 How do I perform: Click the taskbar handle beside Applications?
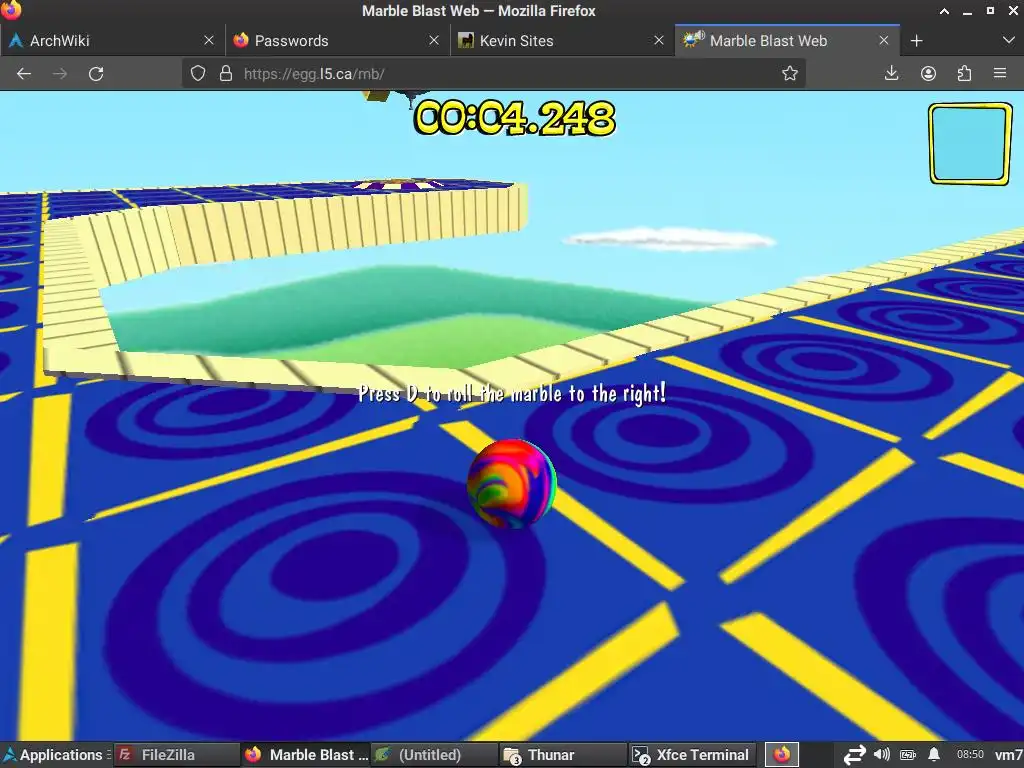pos(109,755)
